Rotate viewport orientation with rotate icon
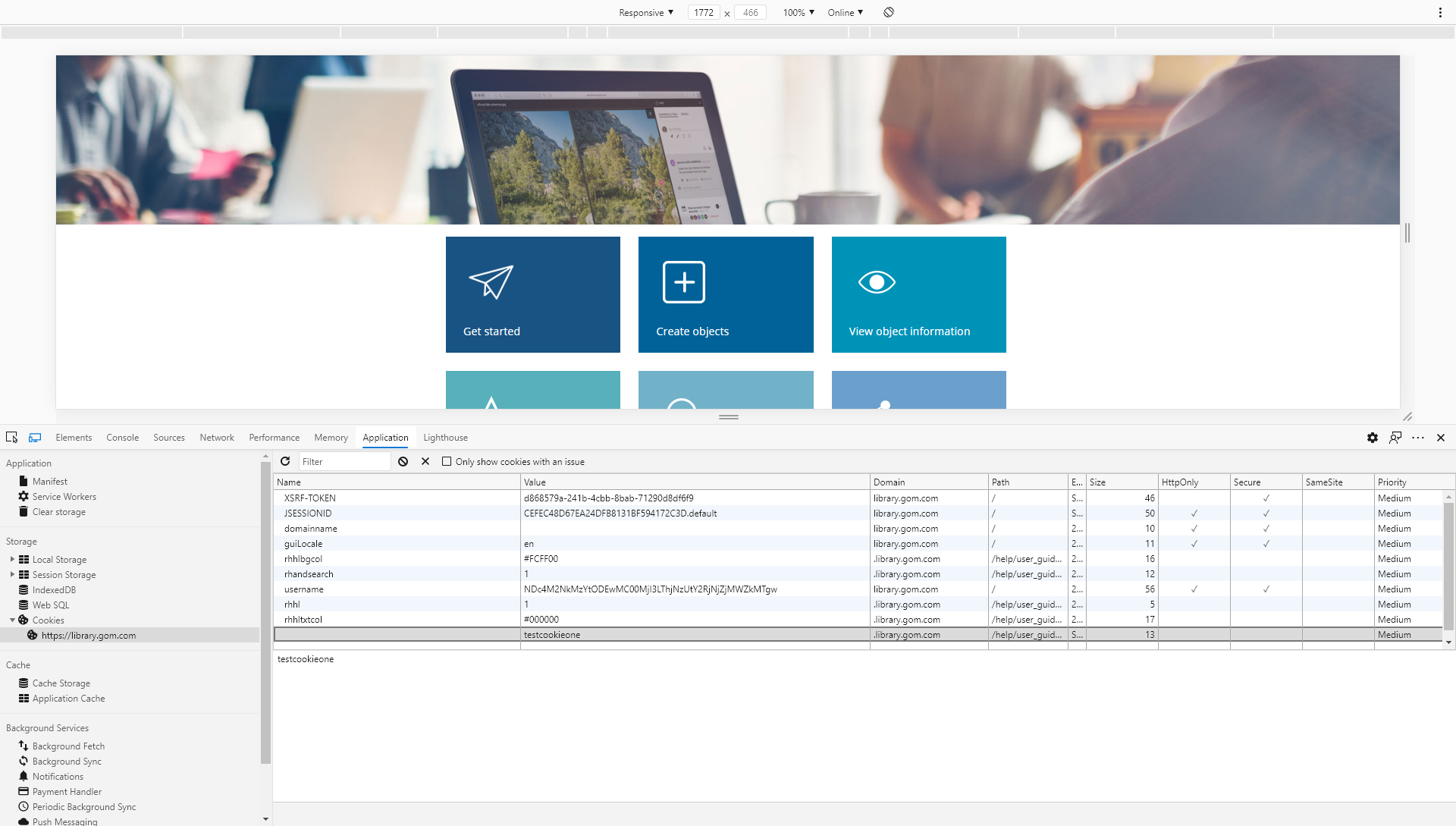The image size is (1456, 826). (889, 12)
